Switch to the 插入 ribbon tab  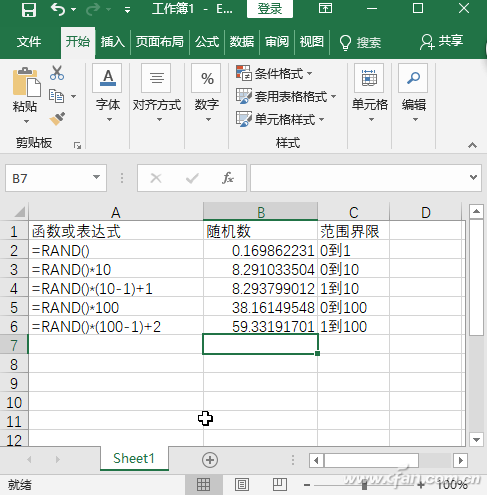113,42
